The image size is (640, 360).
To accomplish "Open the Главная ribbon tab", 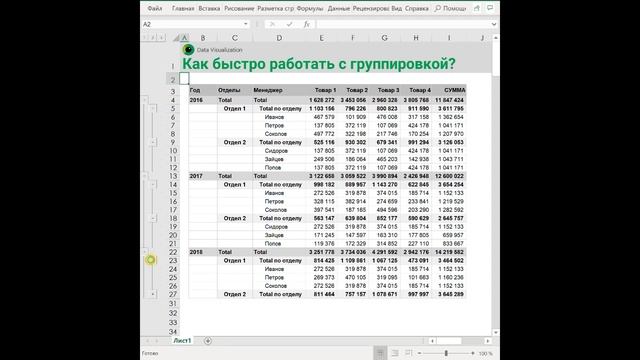I will point(183,8).
